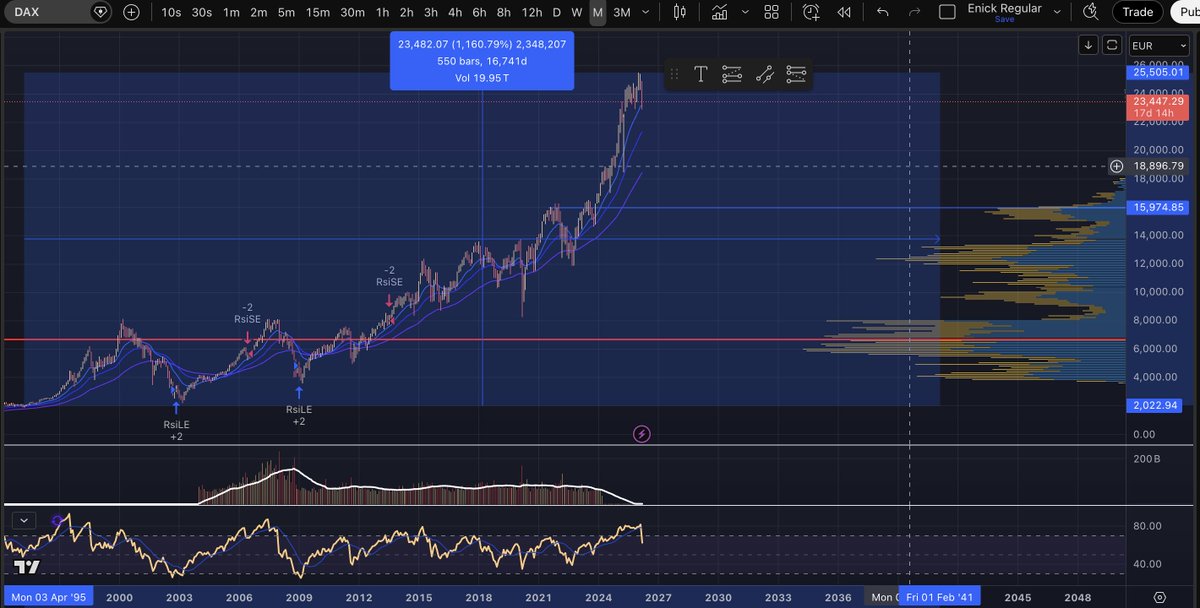Viewport: 1200px width, 608px height.
Task: Select the 30s timeframe
Action: tap(202, 12)
